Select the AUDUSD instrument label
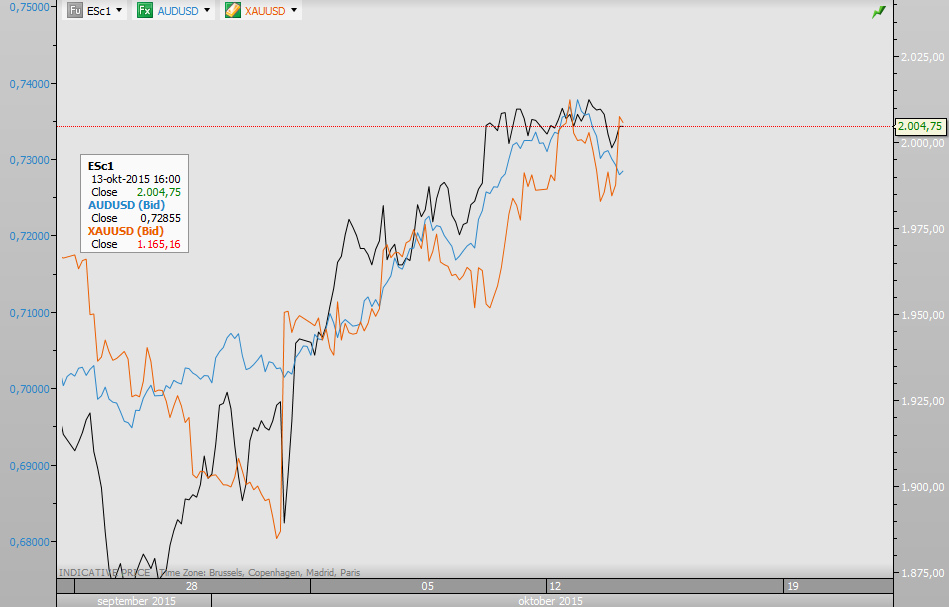The width and height of the screenshot is (949, 607). (178, 11)
